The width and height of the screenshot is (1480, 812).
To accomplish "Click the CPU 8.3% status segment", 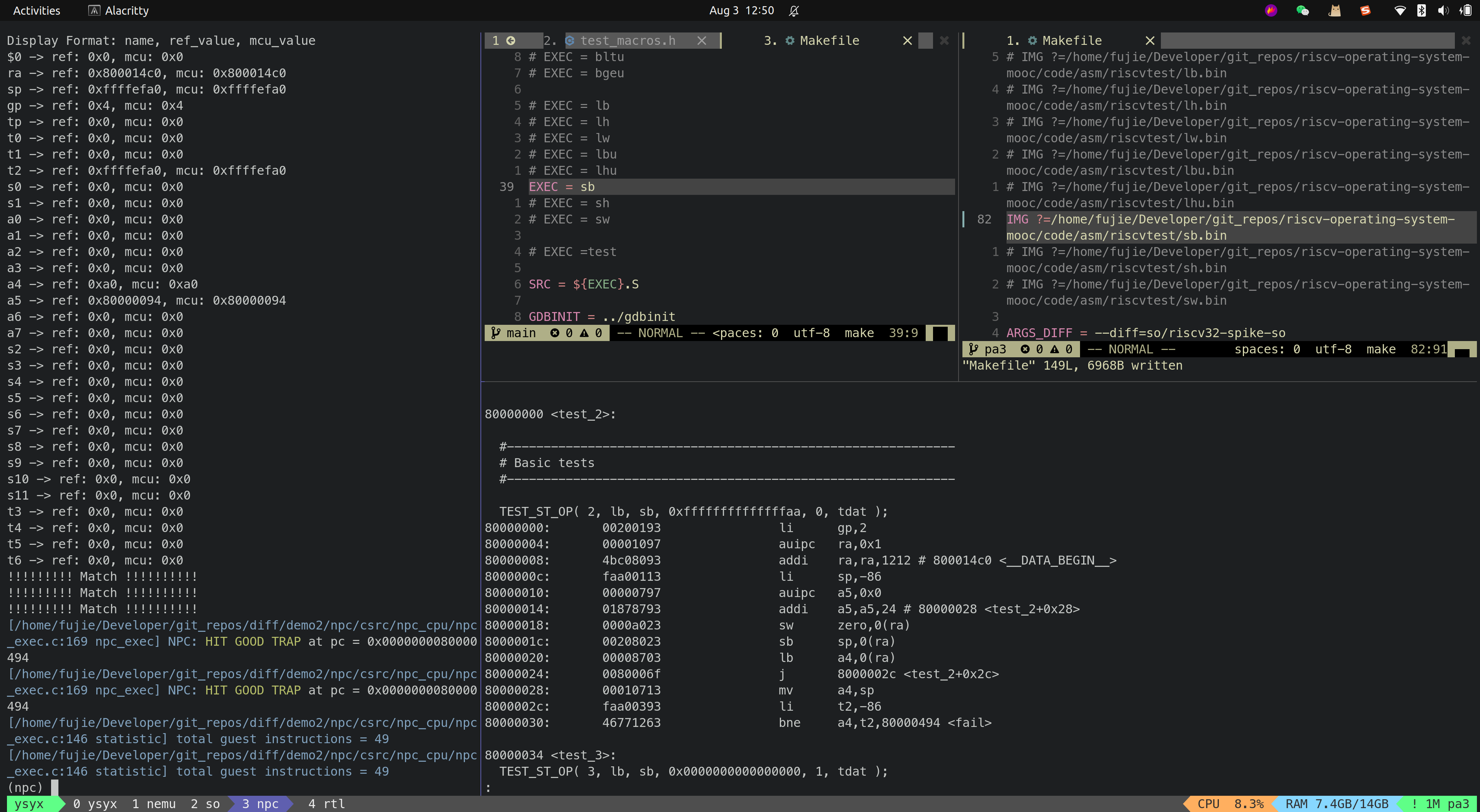I will [x=1230, y=804].
